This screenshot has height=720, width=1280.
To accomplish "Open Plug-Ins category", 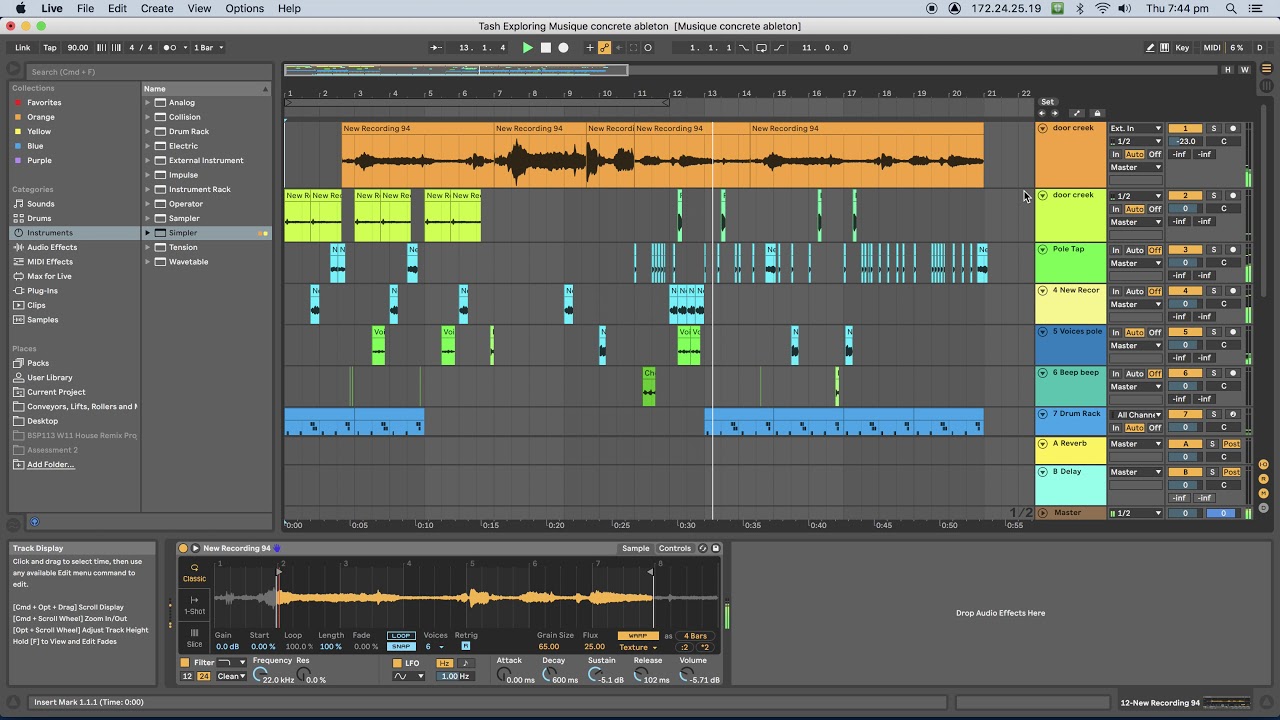I will (42, 290).
